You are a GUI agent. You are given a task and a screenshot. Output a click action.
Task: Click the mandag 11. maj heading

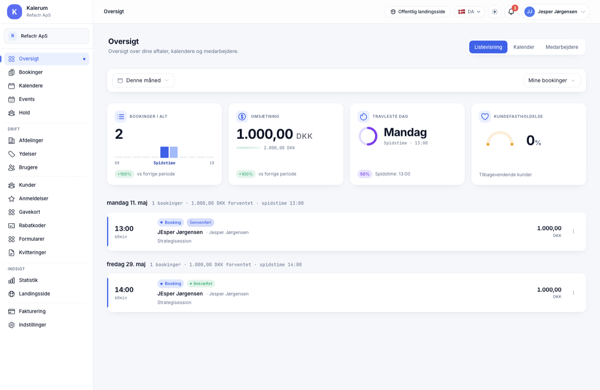(127, 203)
